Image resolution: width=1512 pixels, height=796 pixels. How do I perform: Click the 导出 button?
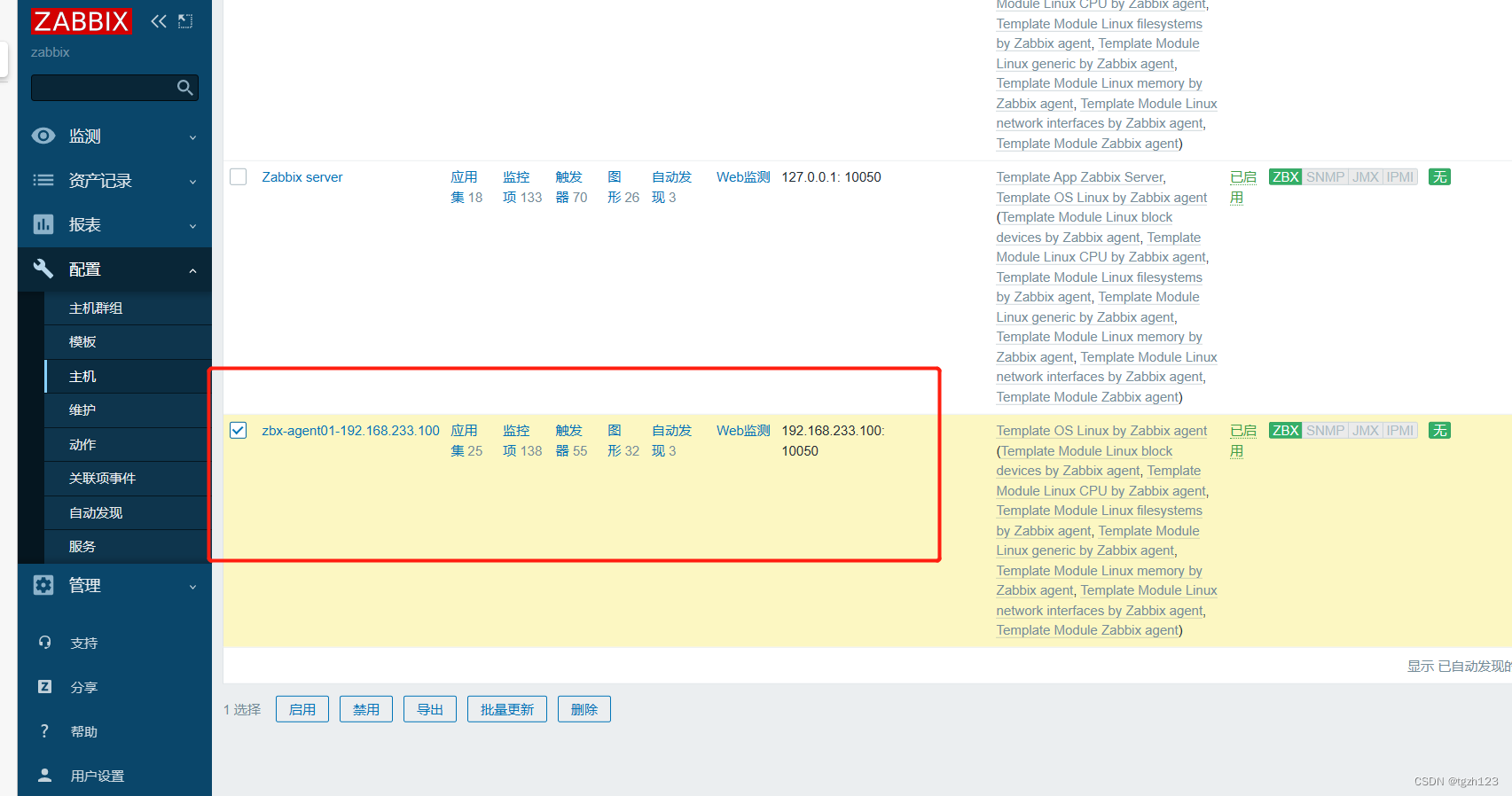(x=430, y=709)
